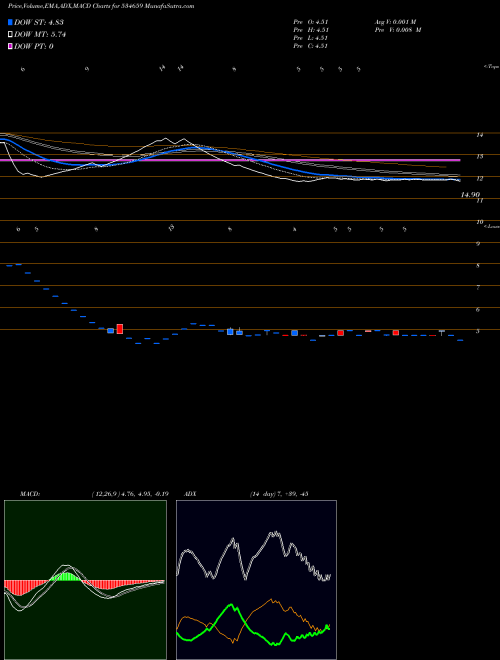Click the MACD '(12,26,9) 4.76, 4.95, -0.19' values

point(130,494)
